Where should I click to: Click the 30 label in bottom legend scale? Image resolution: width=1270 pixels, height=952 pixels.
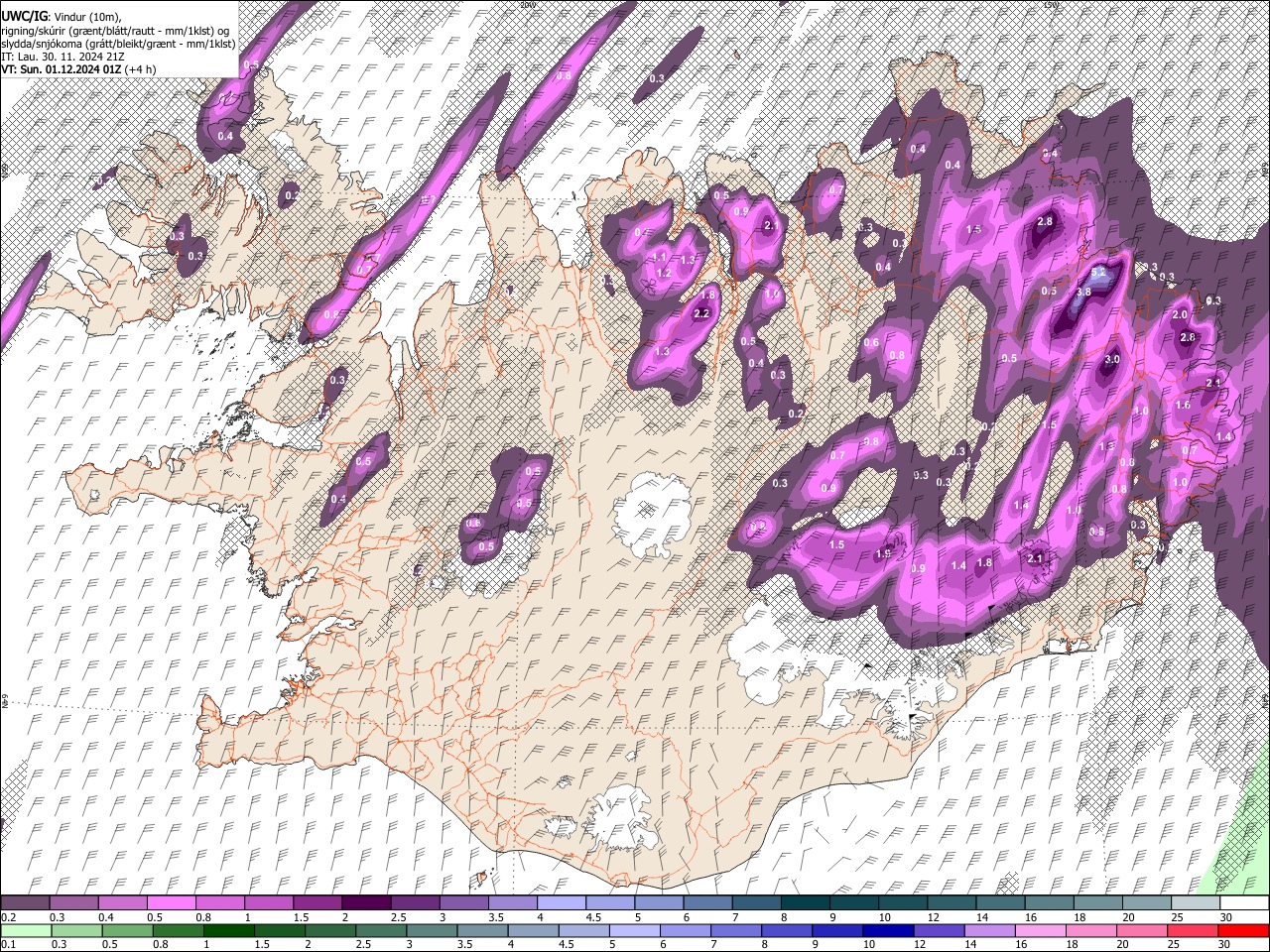pyautogui.click(x=1226, y=944)
